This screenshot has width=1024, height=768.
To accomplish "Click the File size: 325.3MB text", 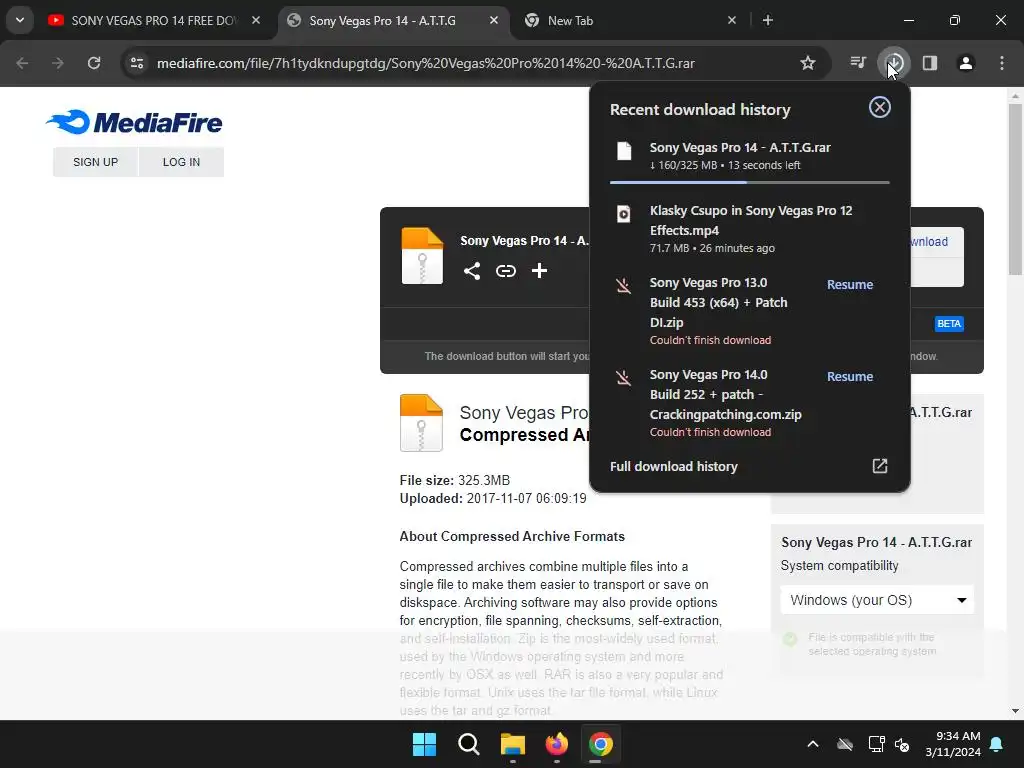I will click(x=455, y=480).
